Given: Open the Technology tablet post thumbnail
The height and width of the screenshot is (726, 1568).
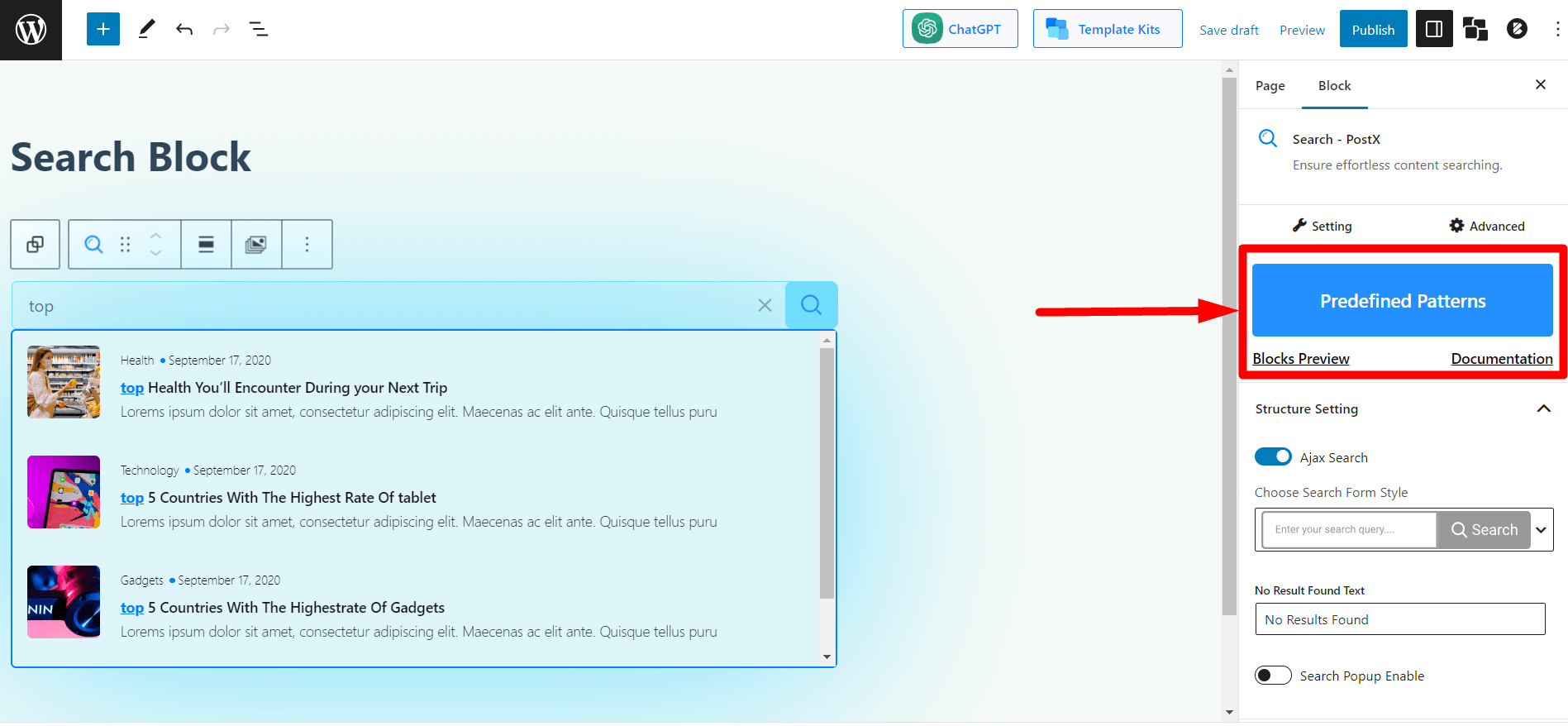Looking at the screenshot, I should (x=64, y=492).
